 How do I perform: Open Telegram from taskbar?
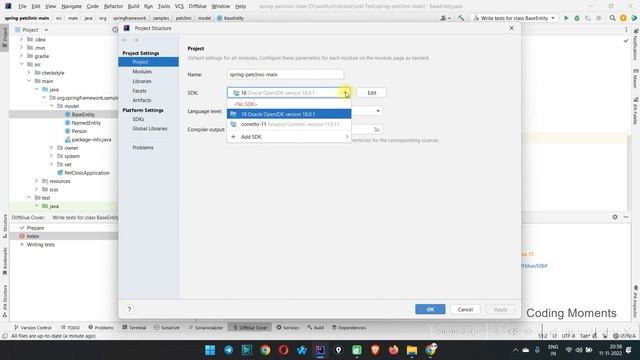(229, 350)
